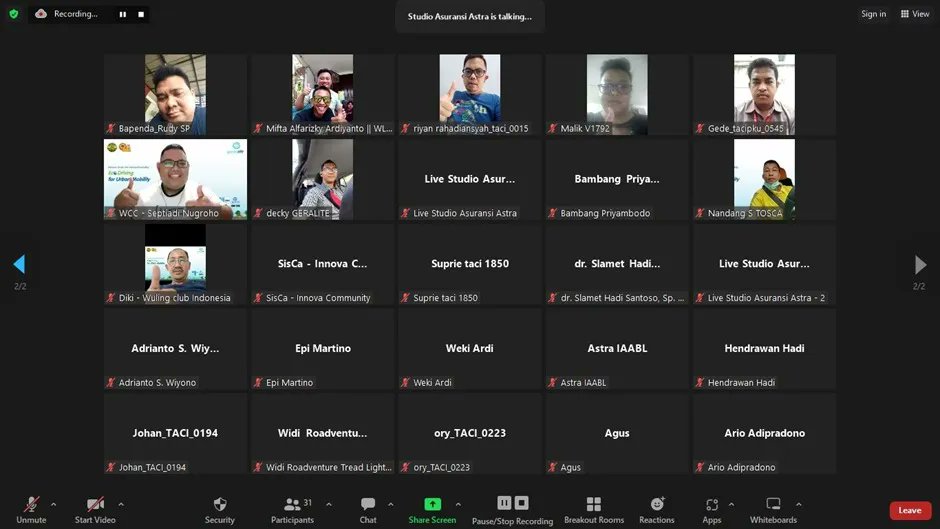Select WCC - Septiadi Nugroho video tile
940x529 pixels.
pyautogui.click(x=175, y=179)
